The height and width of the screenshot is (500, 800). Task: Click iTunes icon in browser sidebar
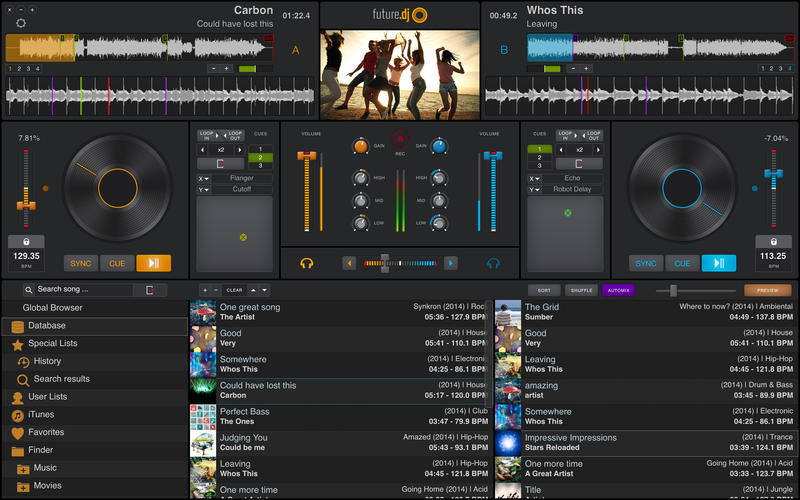[x=18, y=415]
